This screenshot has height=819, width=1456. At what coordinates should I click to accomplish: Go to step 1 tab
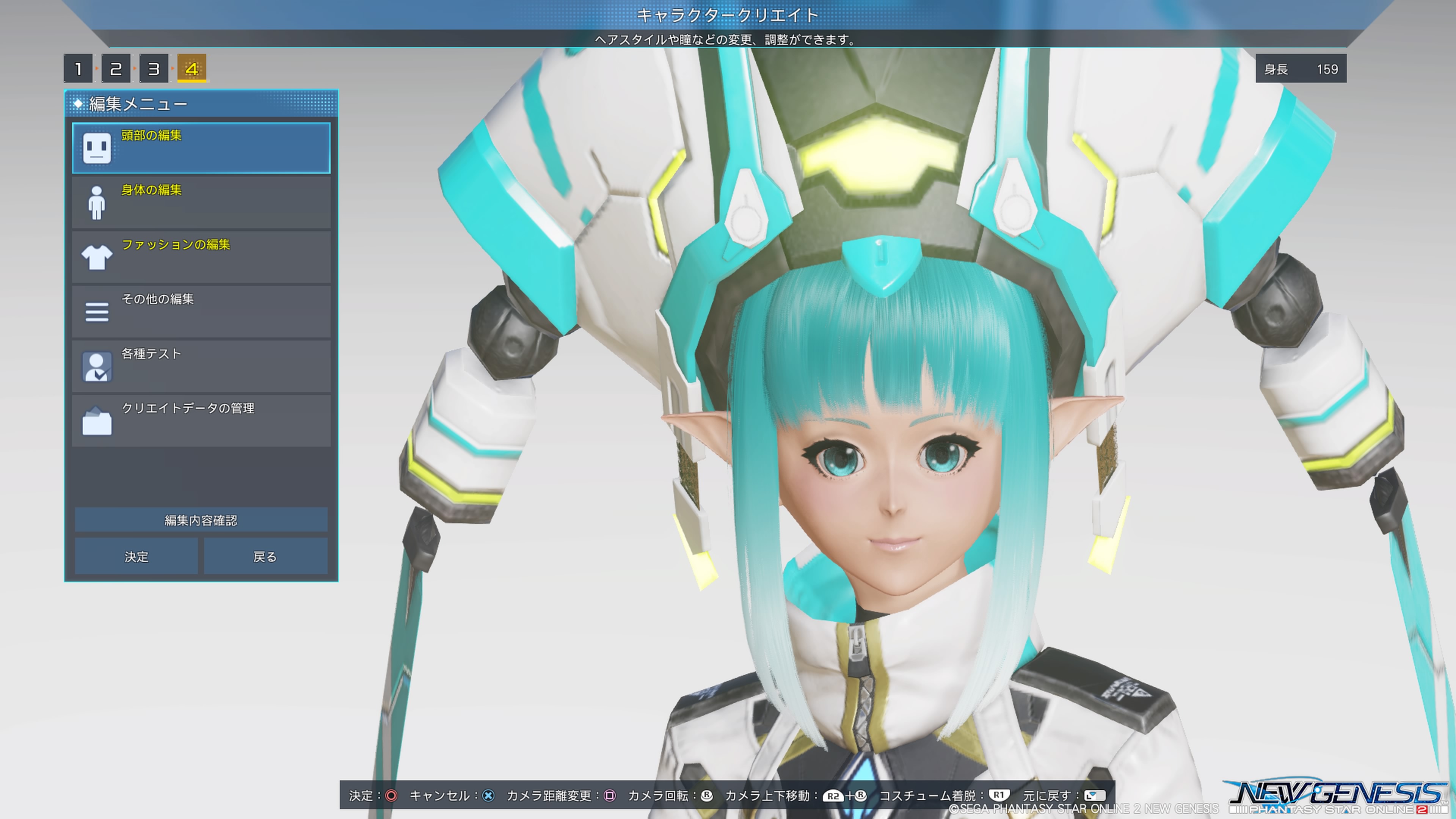pyautogui.click(x=78, y=69)
